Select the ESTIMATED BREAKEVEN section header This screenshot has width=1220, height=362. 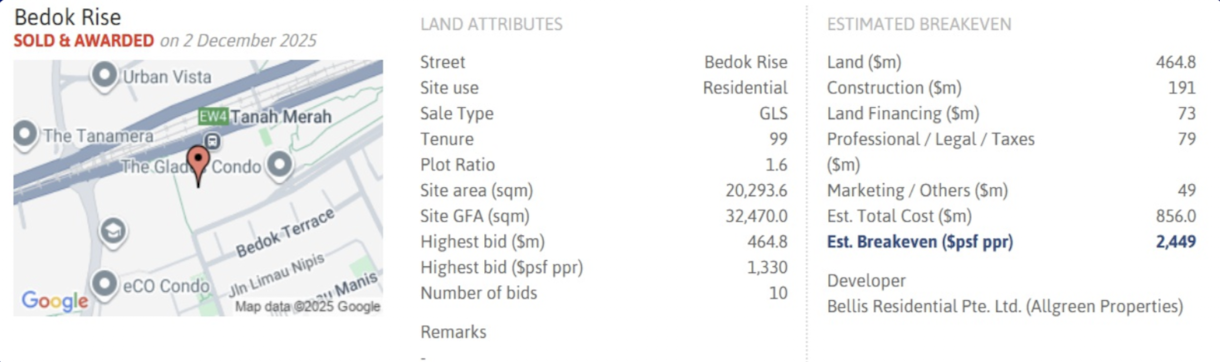click(x=919, y=24)
